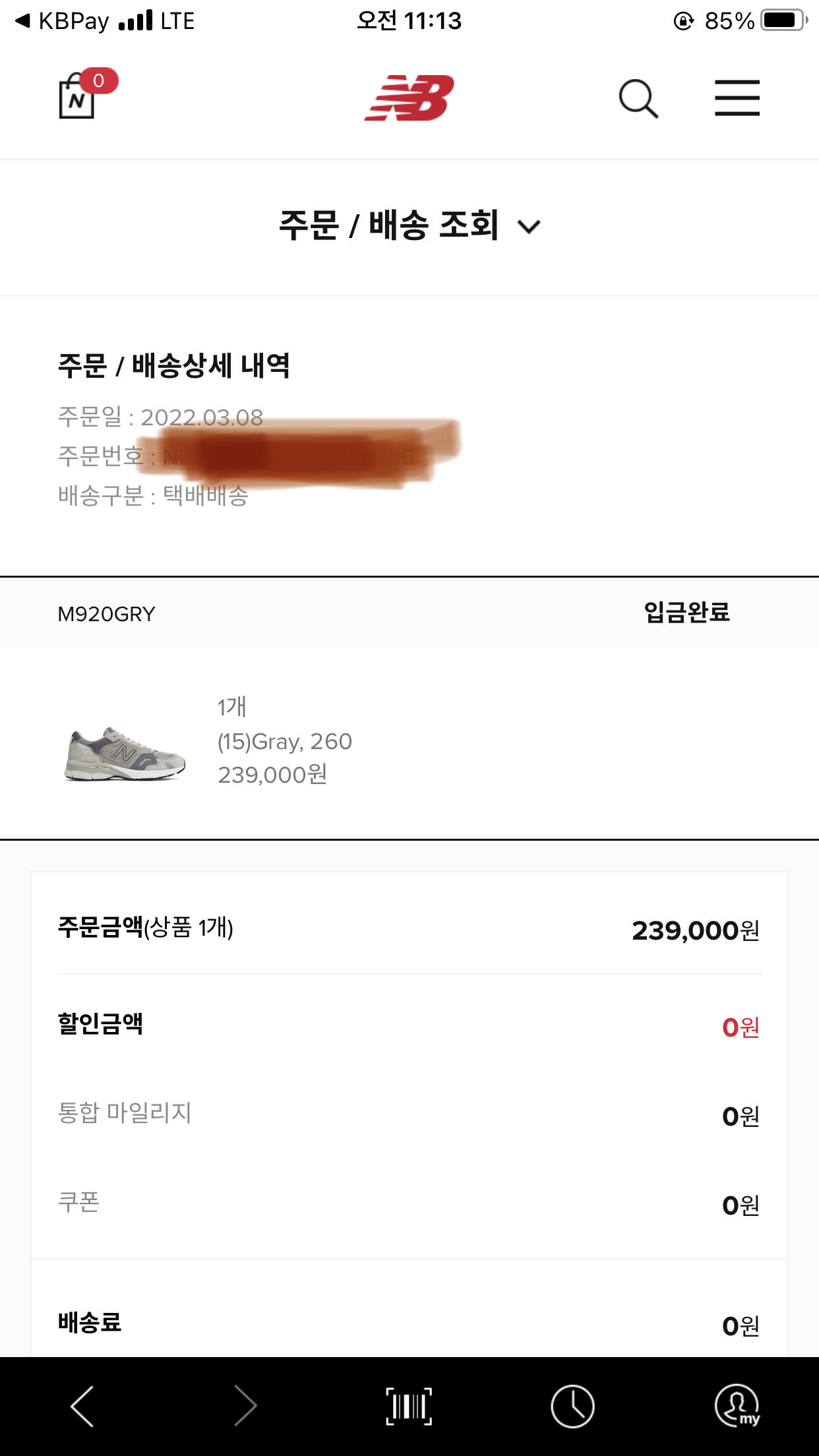Return to KBPay app via back link
Viewport: 819px width, 1456px height.
coord(63,21)
